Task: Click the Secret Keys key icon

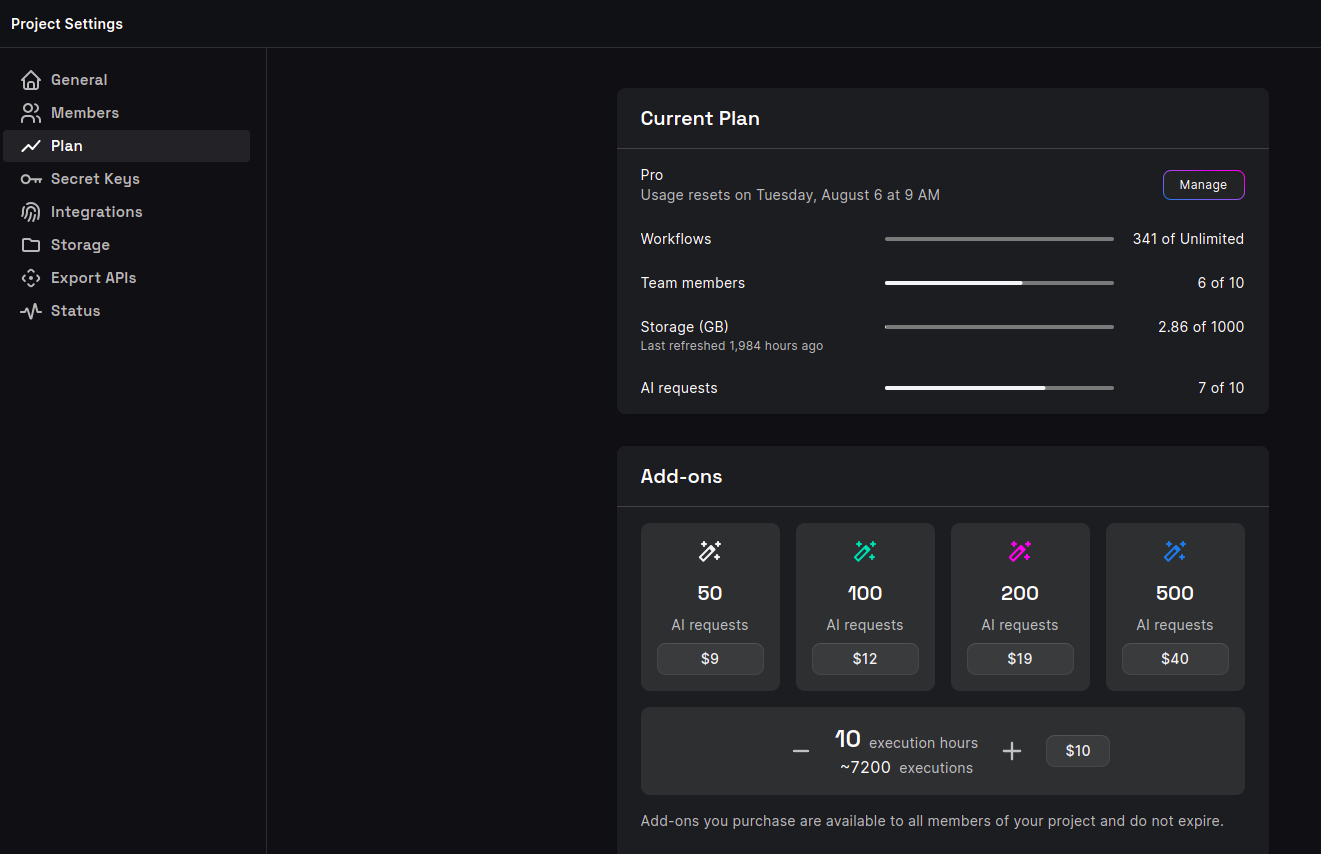Action: click(x=31, y=179)
